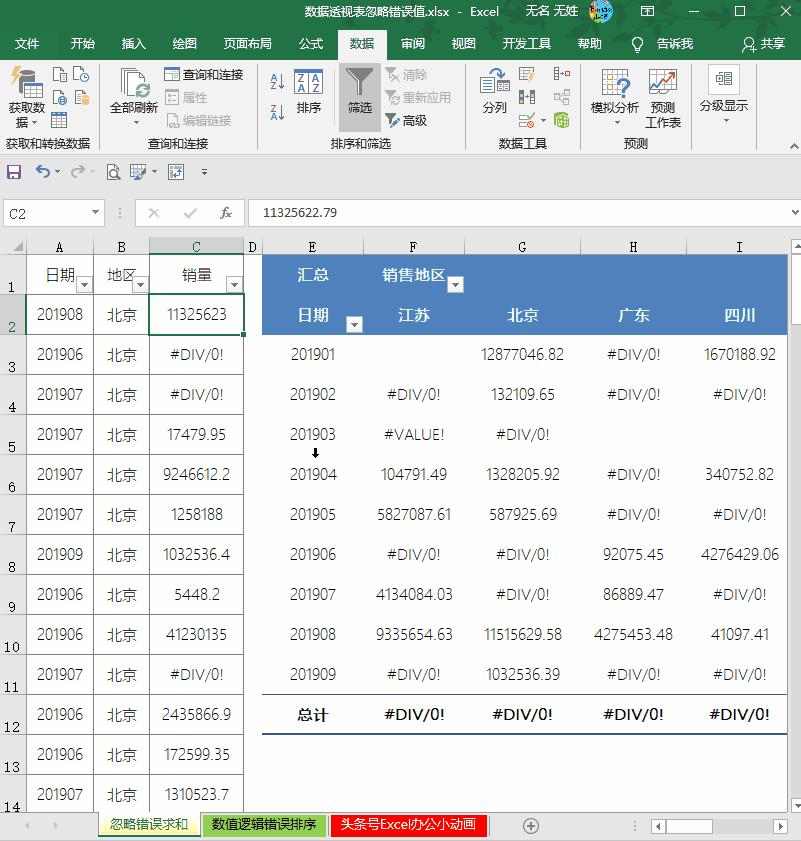Switch to the 数值逻辑错误排序 sheet tab
This screenshot has height=841, width=801.
pos(263,828)
